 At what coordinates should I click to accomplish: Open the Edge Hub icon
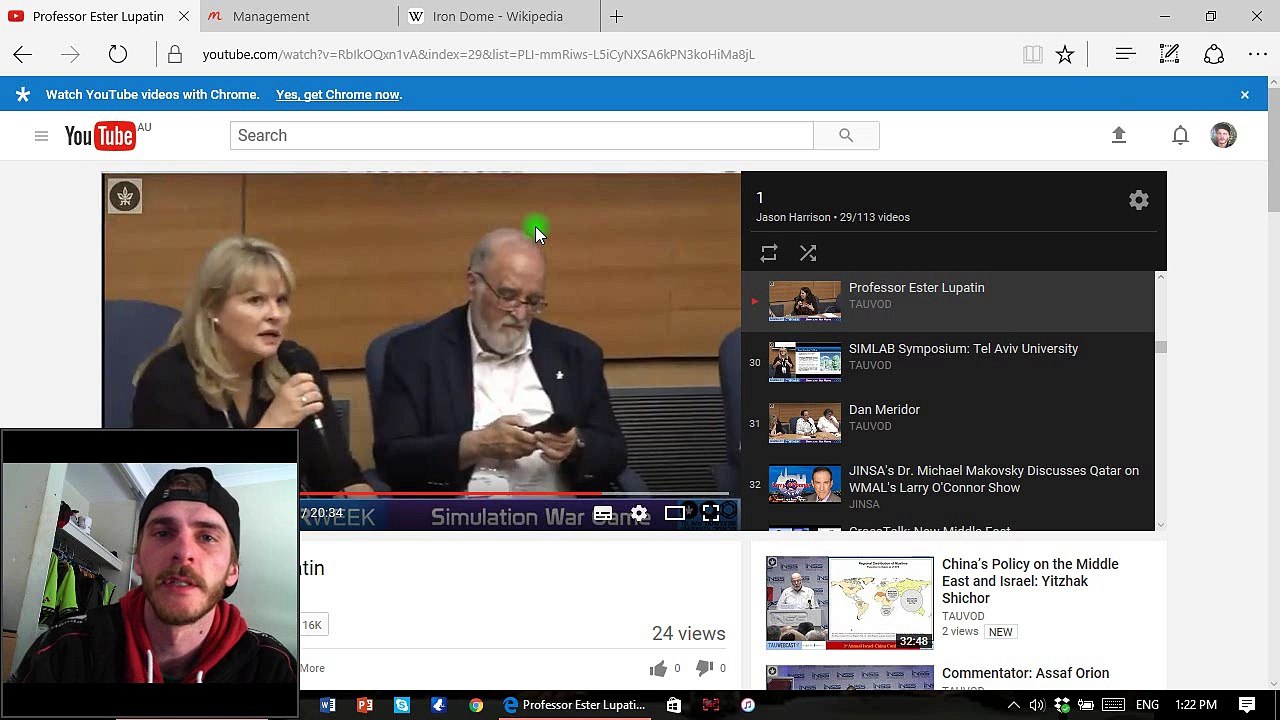pos(1125,55)
